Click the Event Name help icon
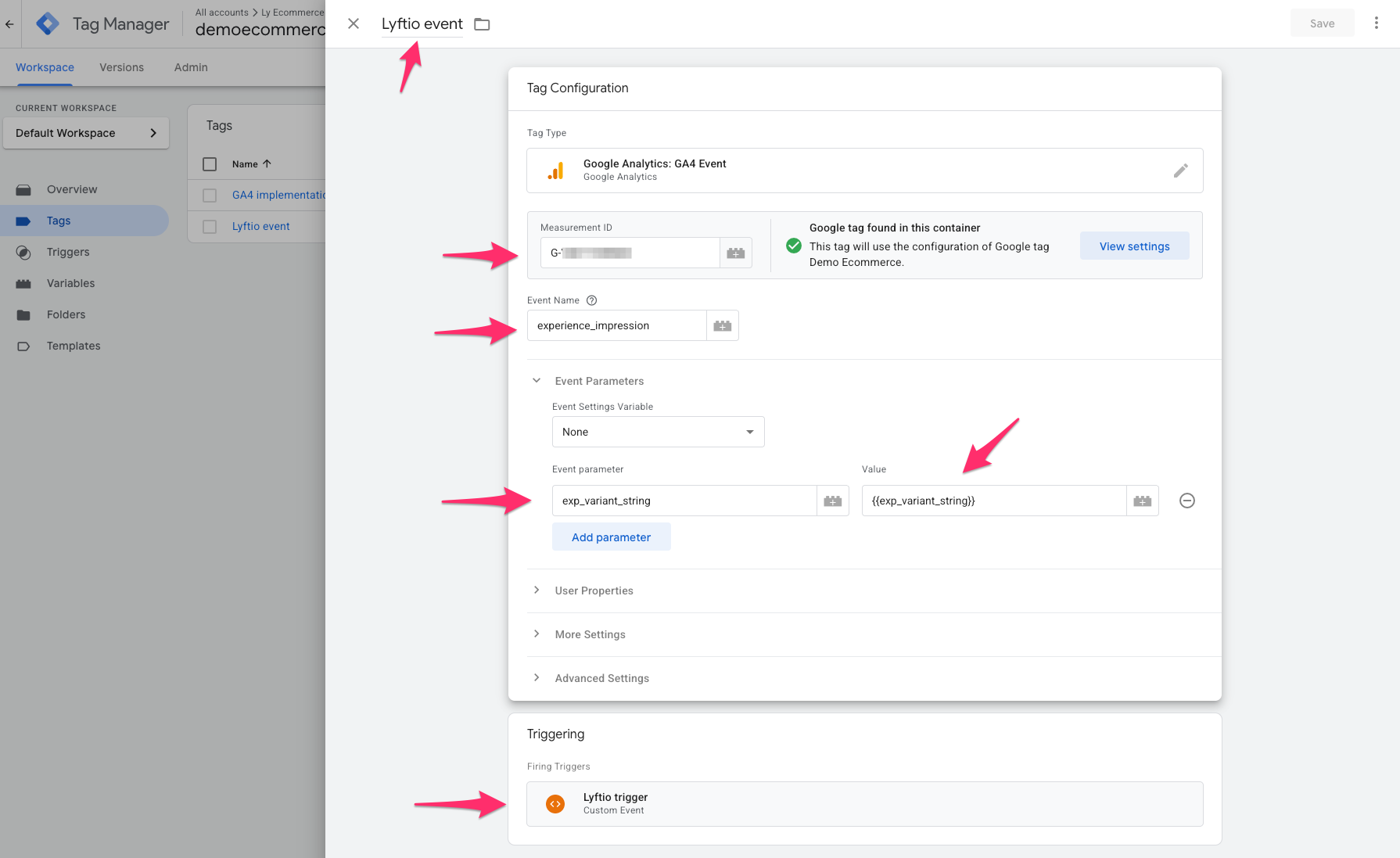 [x=591, y=300]
